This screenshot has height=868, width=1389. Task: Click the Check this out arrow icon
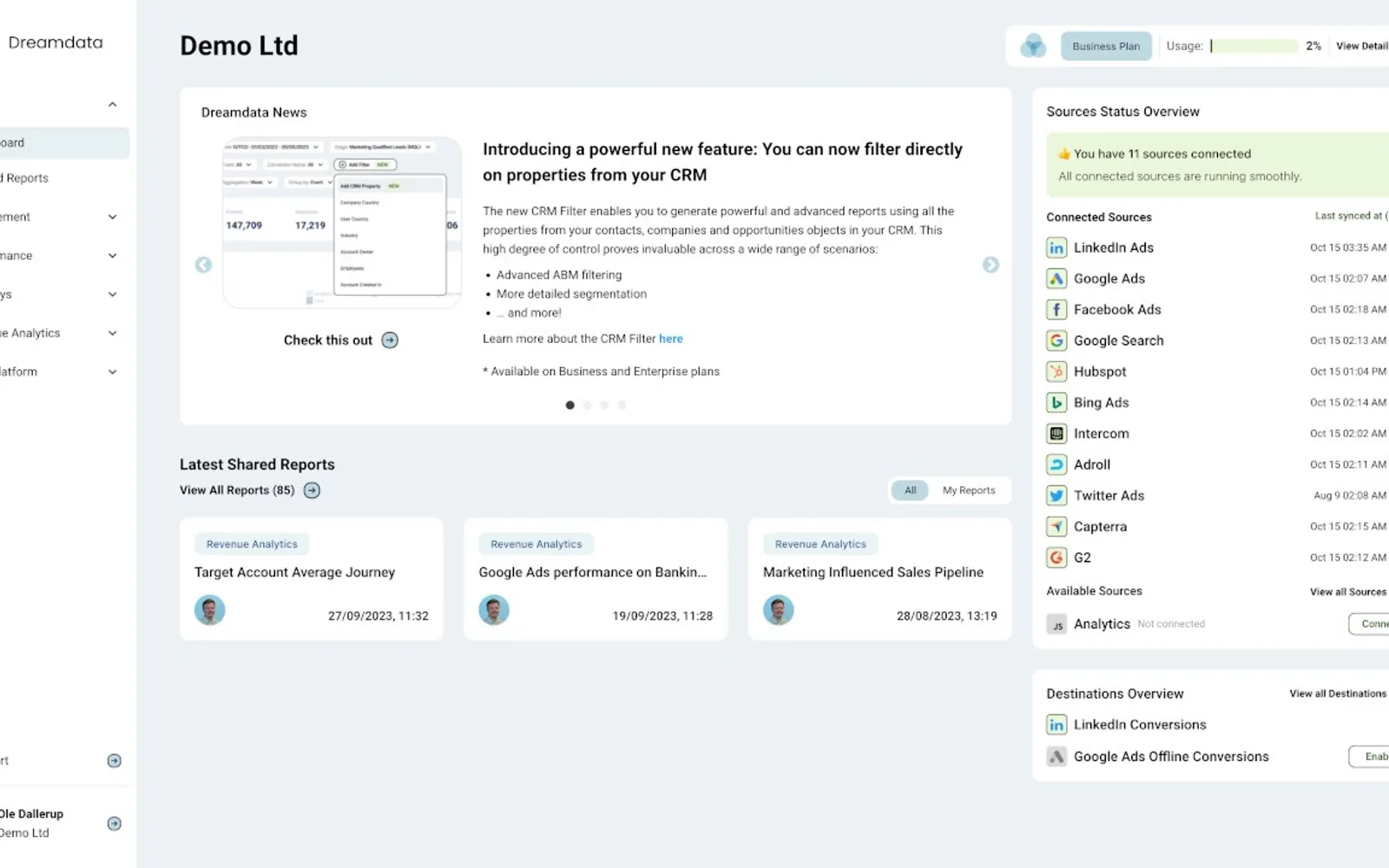pos(390,340)
